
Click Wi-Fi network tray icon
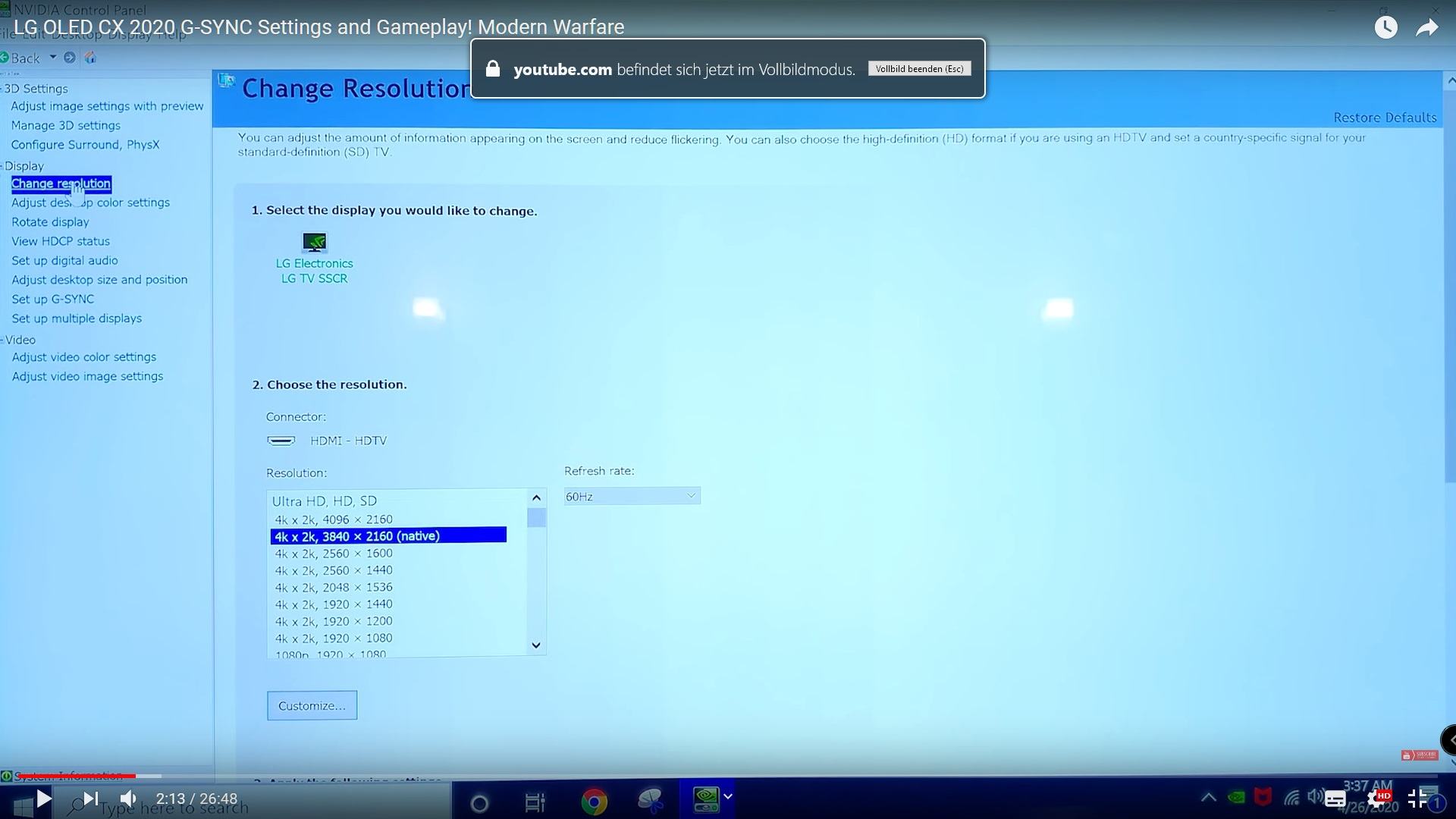point(1291,798)
